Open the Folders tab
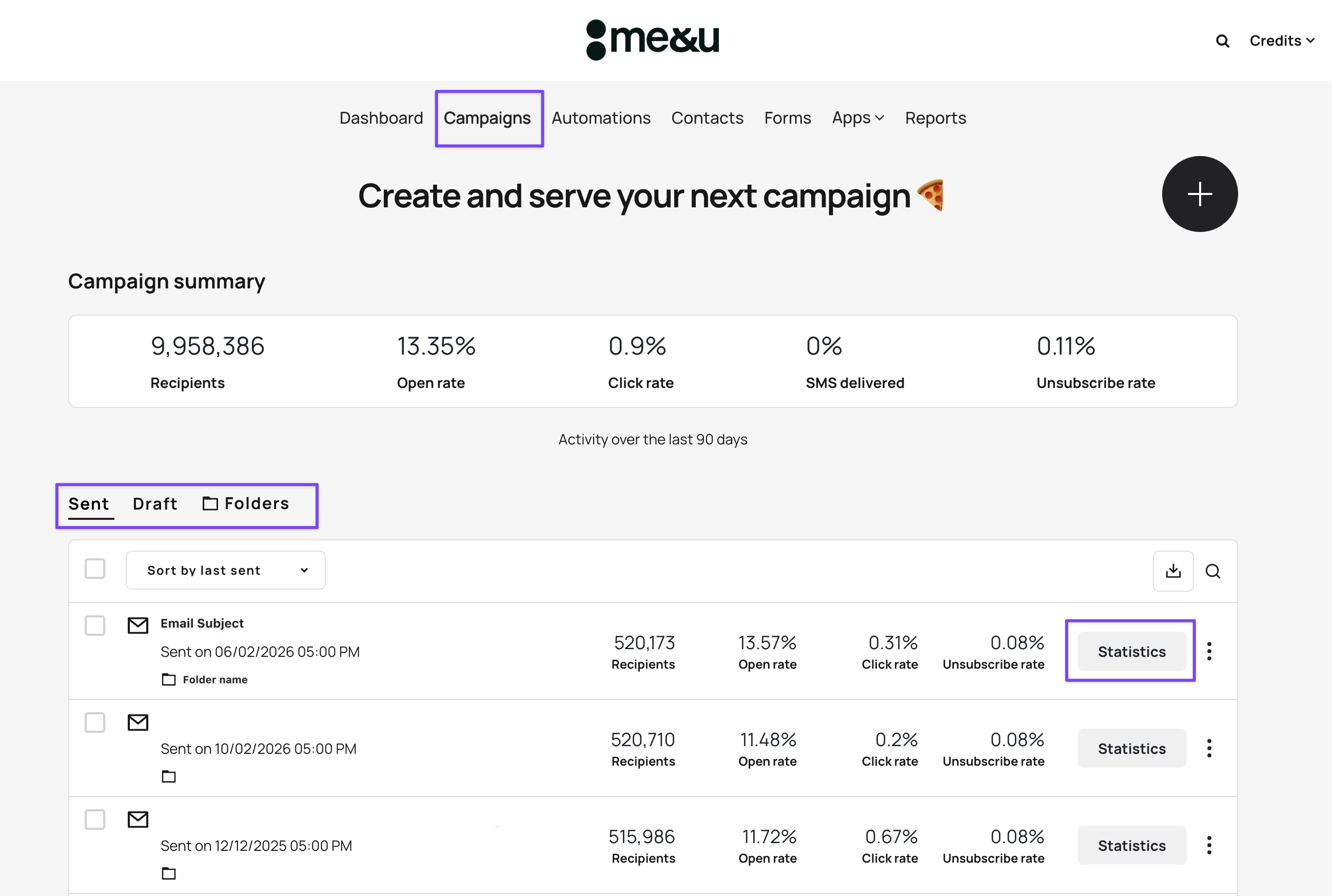 [x=246, y=503]
